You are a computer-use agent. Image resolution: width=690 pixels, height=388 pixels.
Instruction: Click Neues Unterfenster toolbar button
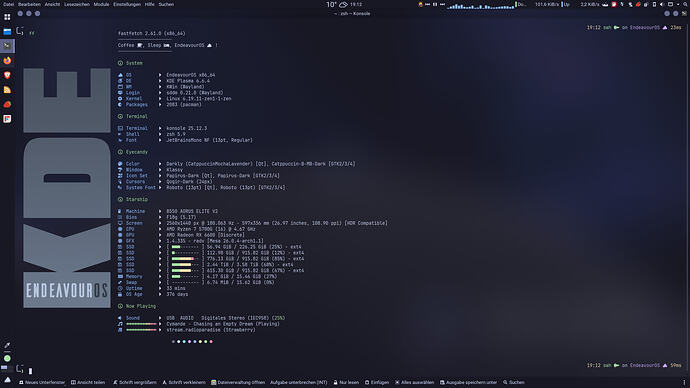[x=42, y=382]
